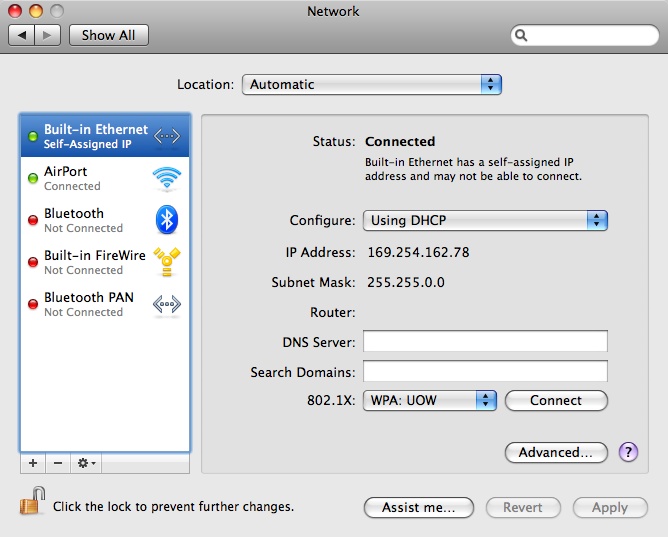Minimize the Network window
The image size is (668, 537).
[x=36, y=11]
